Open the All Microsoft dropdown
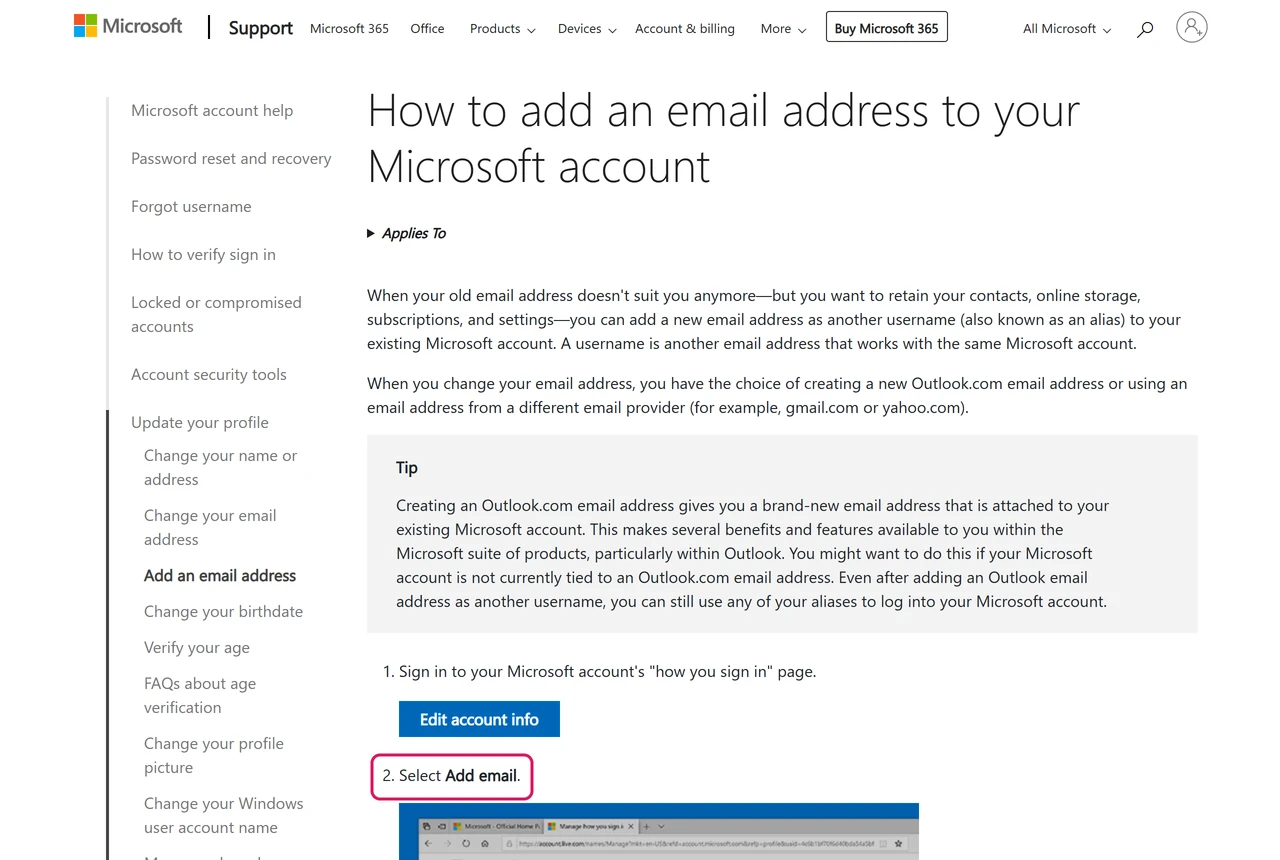Viewport: 1280px width, 860px height. (x=1067, y=29)
